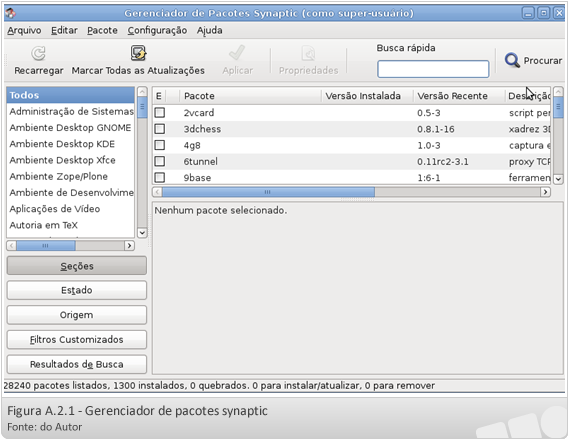Viewport: 569px width, 440px height.
Task: Click the Estado filter button
Action: pyautogui.click(x=77, y=290)
